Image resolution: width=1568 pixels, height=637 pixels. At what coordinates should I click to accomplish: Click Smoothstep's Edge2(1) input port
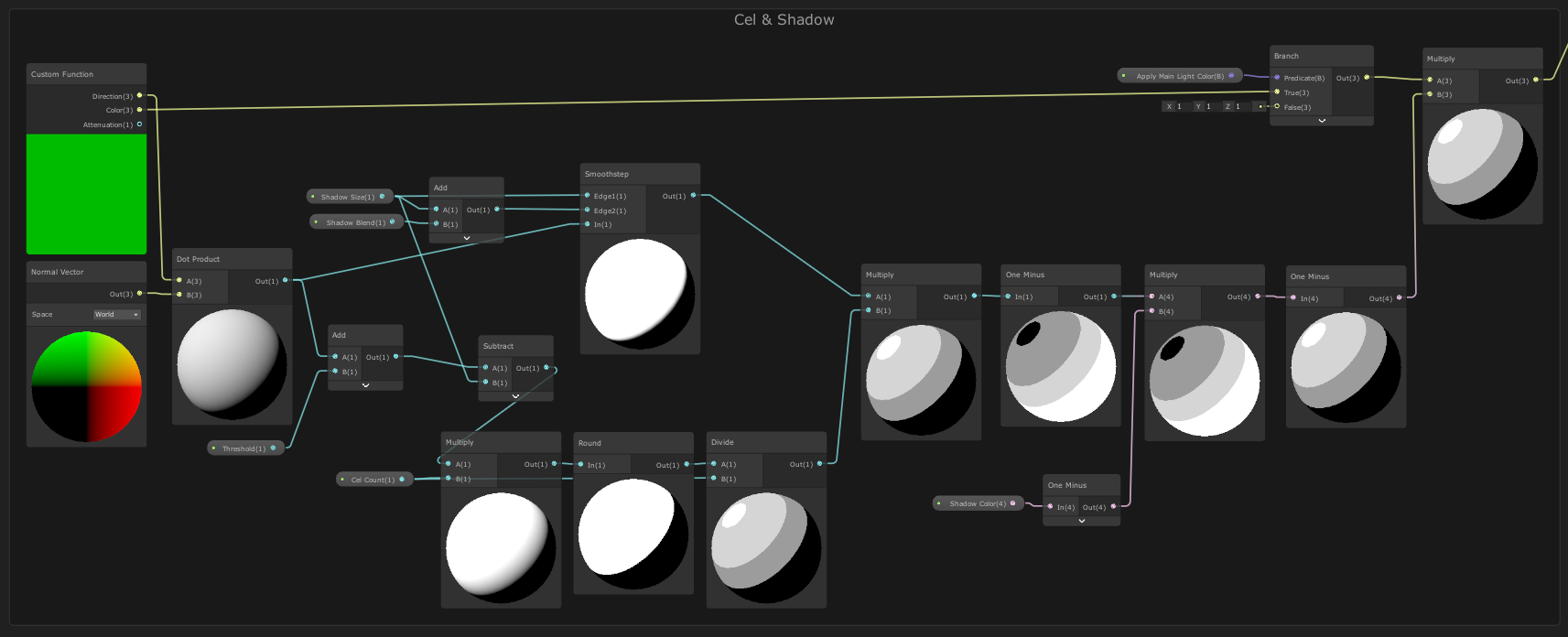tap(587, 211)
